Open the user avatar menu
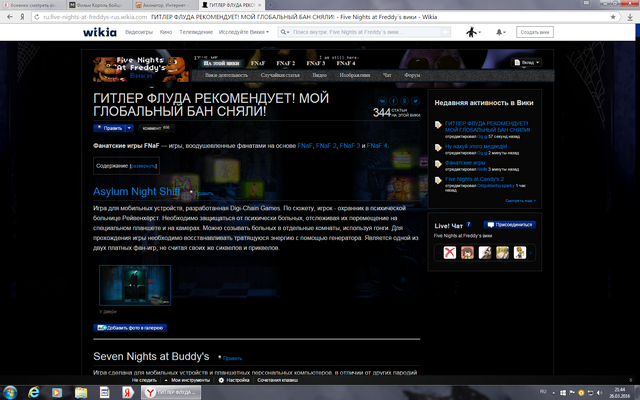The image size is (640, 400). tap(473, 32)
